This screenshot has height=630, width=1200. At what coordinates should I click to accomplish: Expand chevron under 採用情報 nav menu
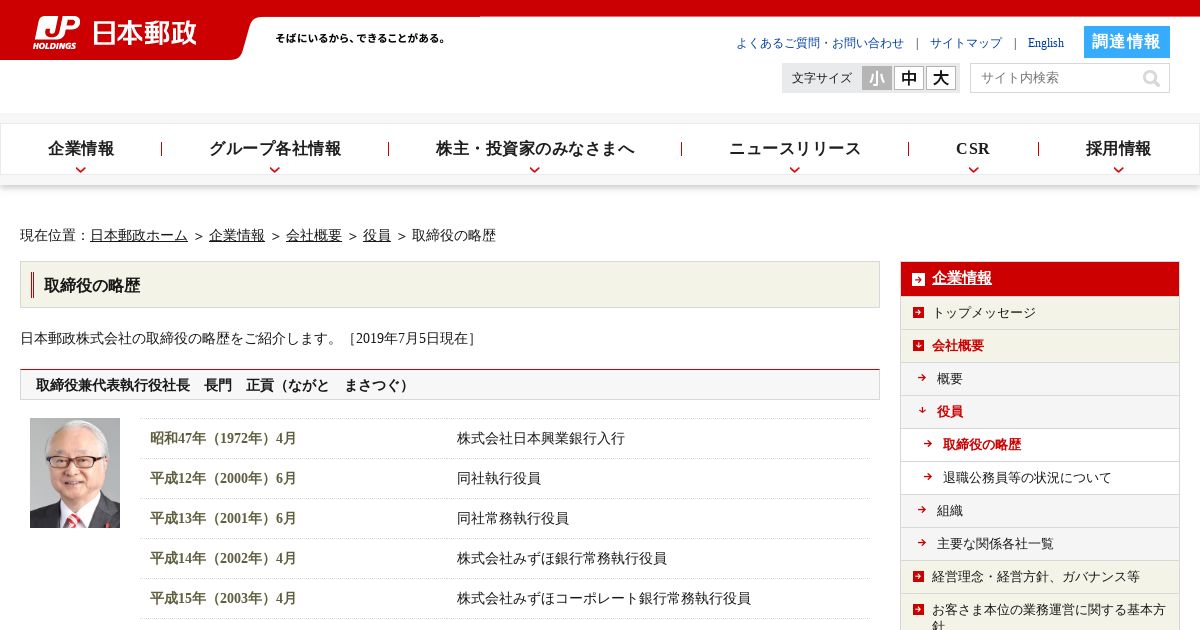(x=1118, y=170)
